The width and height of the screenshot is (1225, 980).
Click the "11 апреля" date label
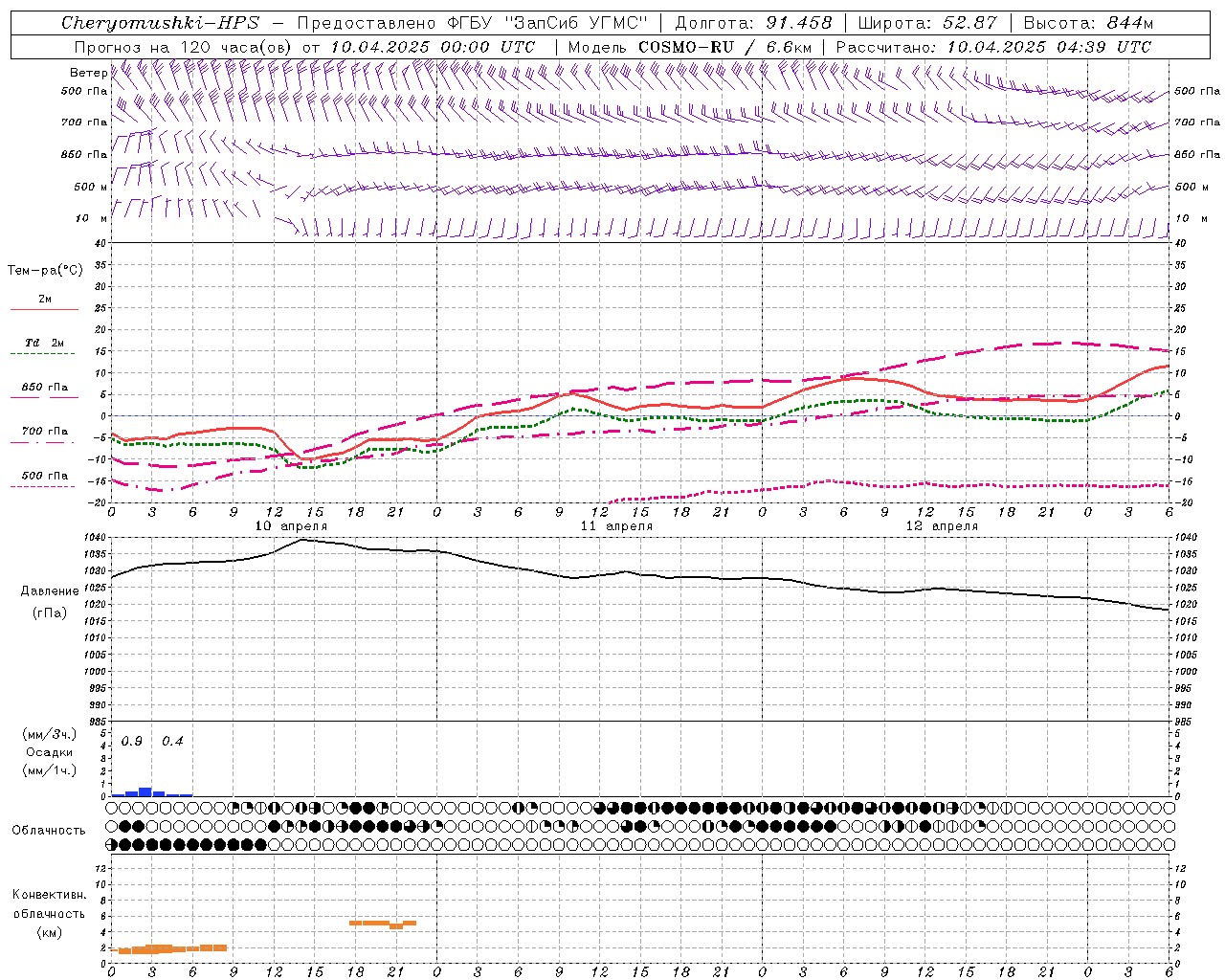616,526
